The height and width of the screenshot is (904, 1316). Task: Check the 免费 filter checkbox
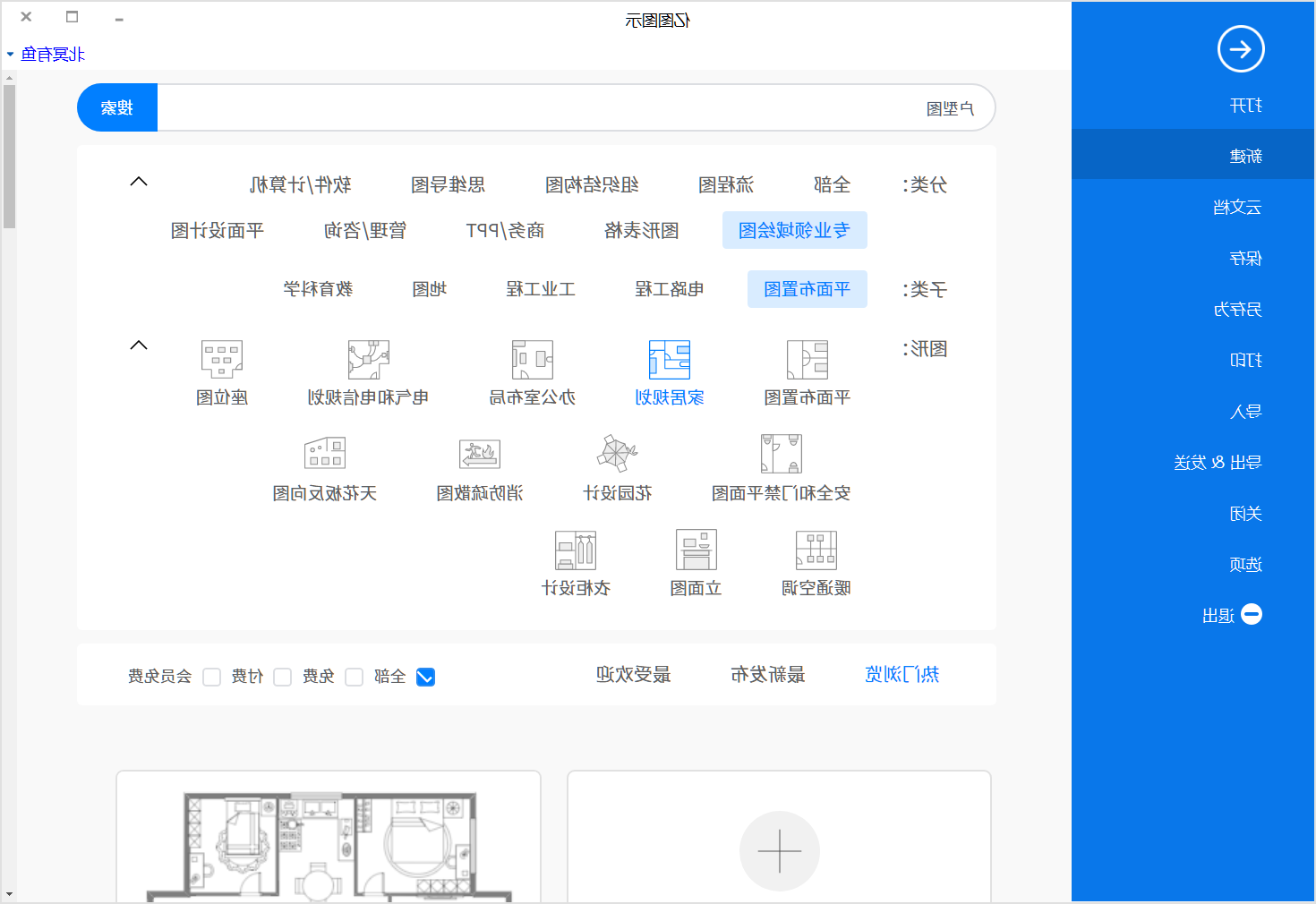pyautogui.click(x=355, y=678)
